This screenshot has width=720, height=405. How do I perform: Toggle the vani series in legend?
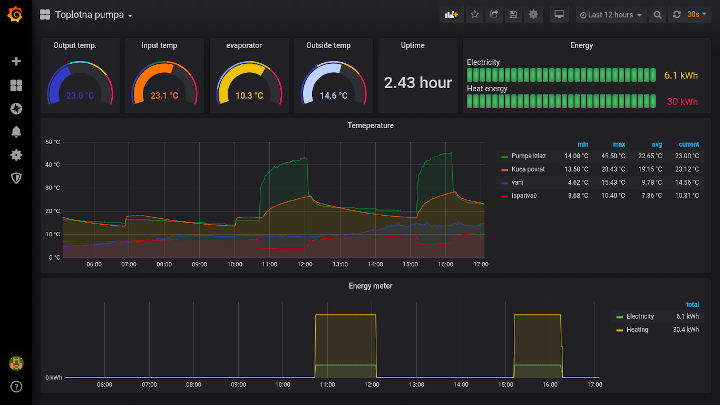pyautogui.click(x=518, y=182)
